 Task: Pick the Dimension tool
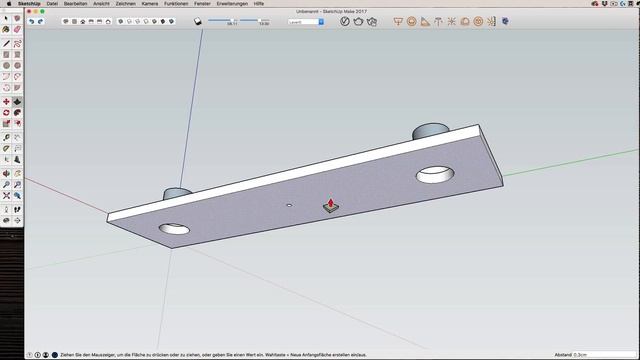[x=17, y=138]
